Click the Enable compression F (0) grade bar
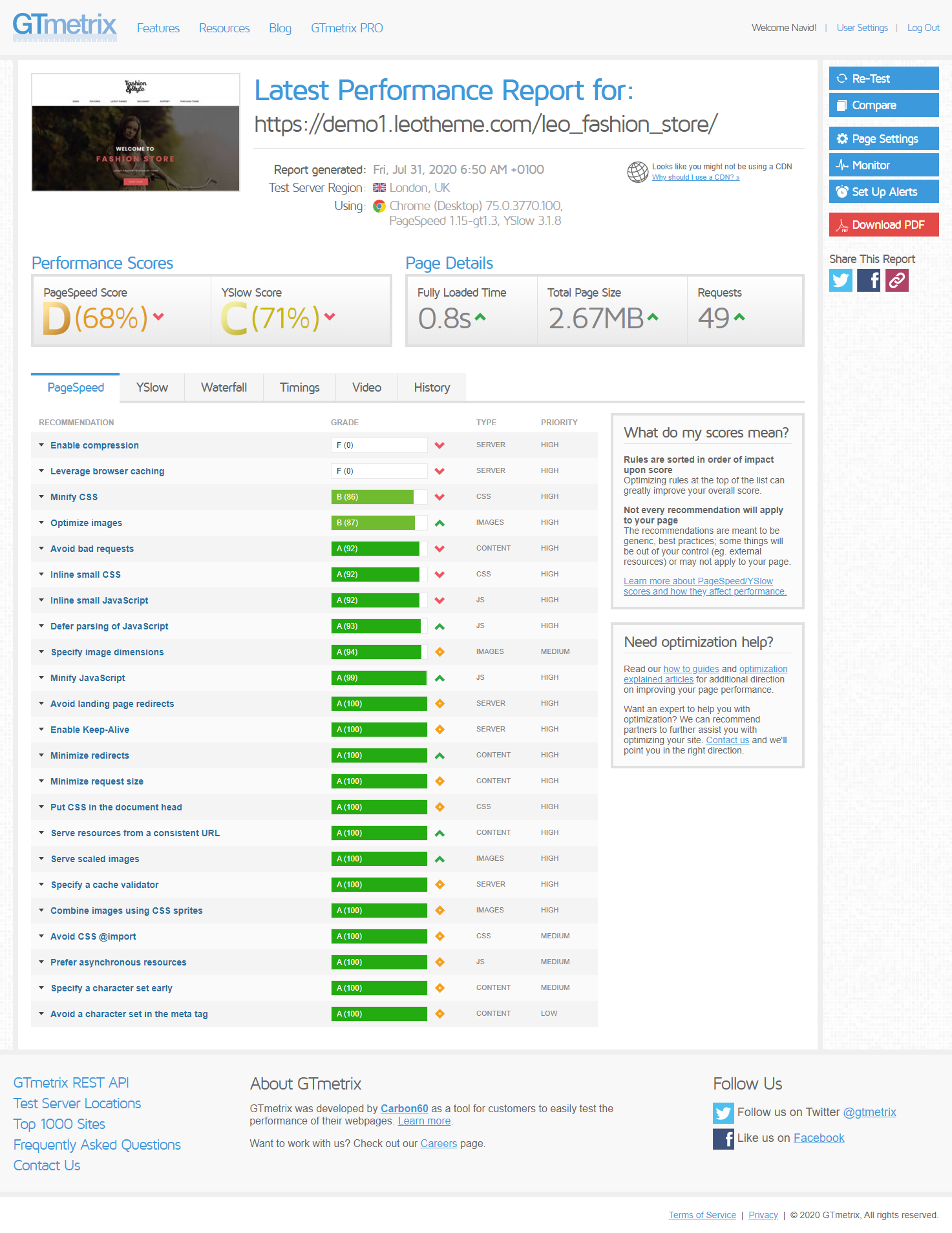Screen dimensions: 952x1233 (379, 445)
